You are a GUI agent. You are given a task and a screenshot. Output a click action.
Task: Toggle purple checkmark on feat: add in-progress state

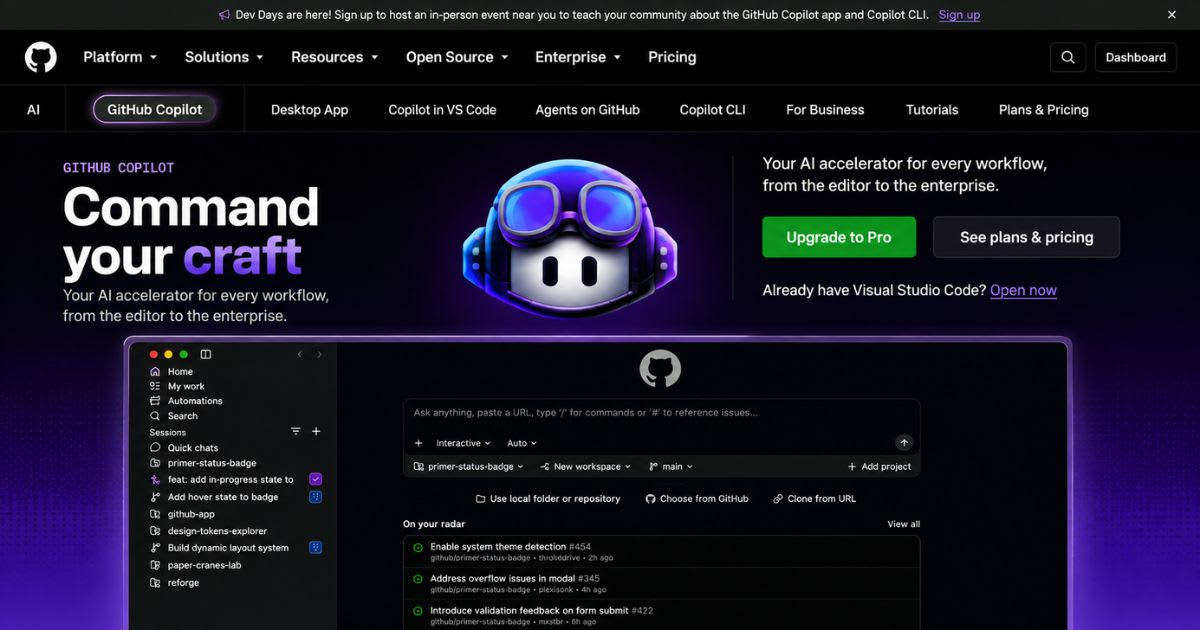[315, 479]
